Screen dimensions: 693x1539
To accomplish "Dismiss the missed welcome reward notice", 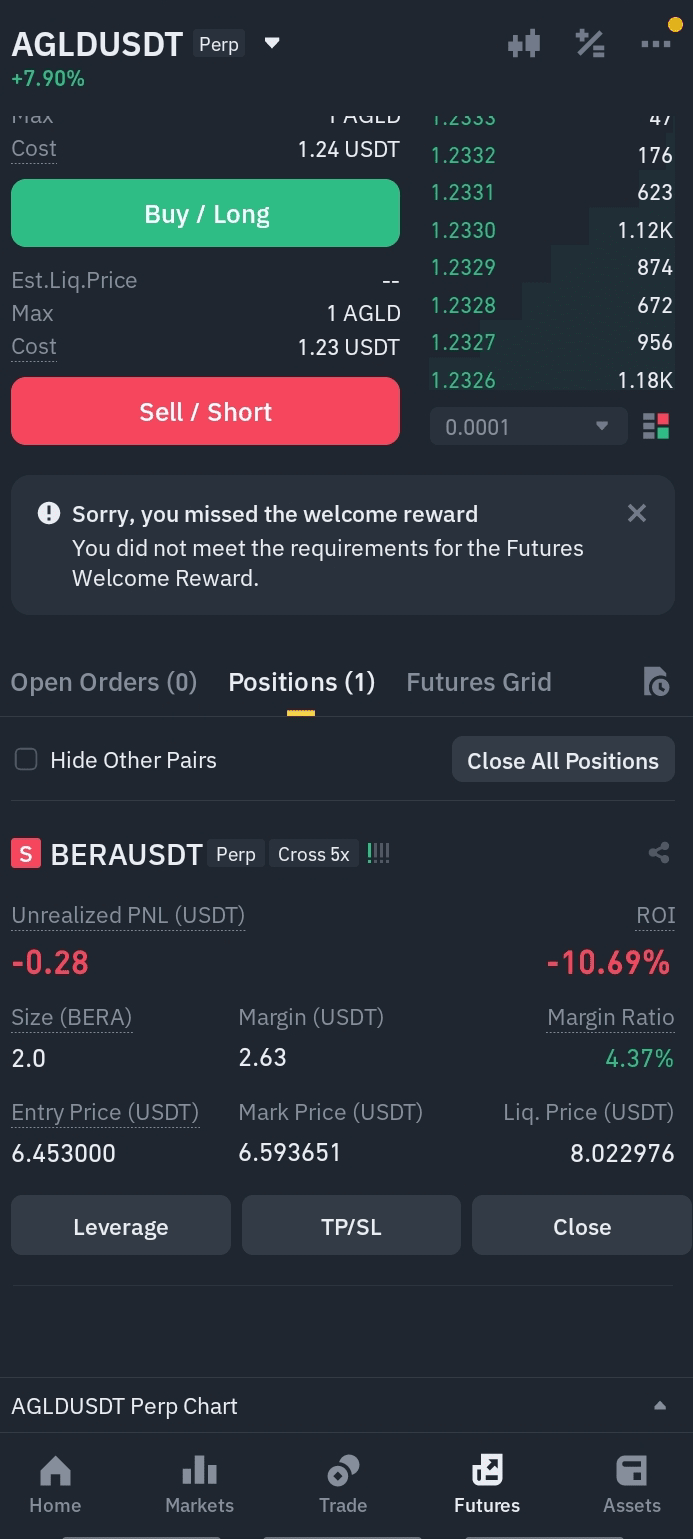I will [637, 514].
